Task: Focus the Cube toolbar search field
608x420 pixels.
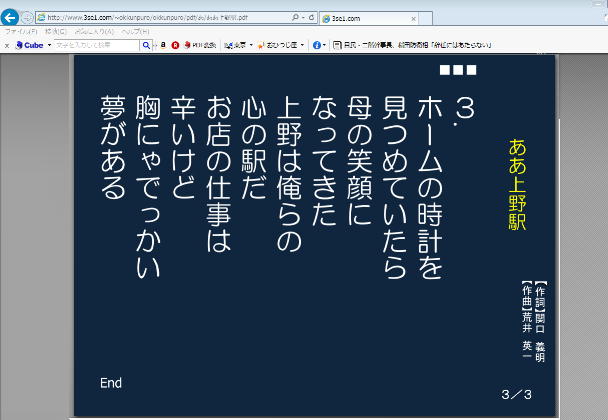Action: (x=97, y=45)
